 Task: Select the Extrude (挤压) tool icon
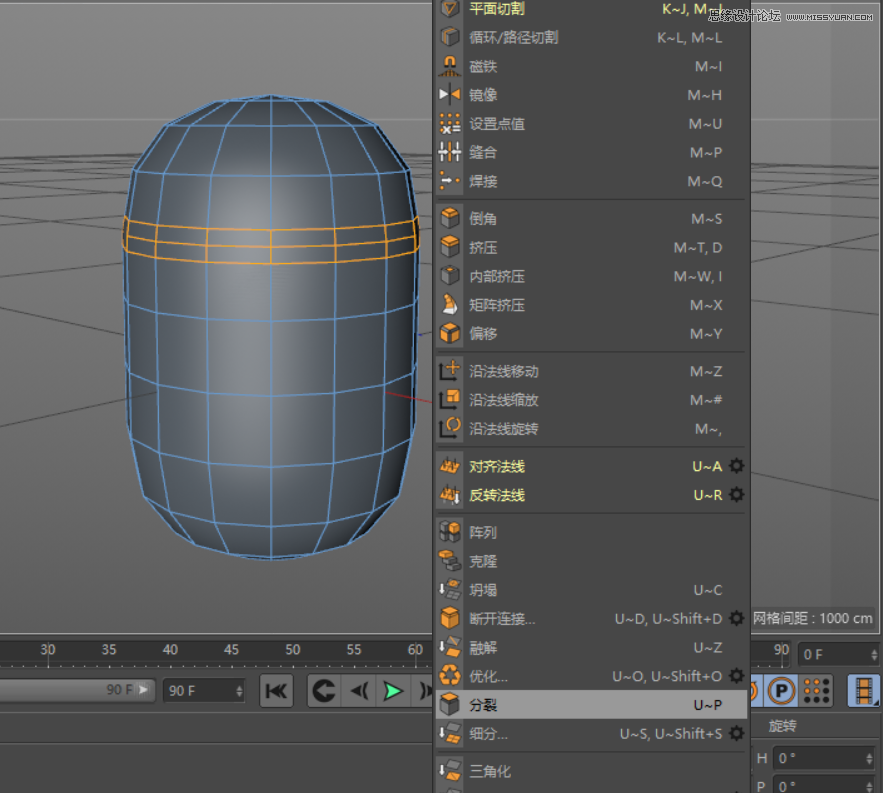450,247
